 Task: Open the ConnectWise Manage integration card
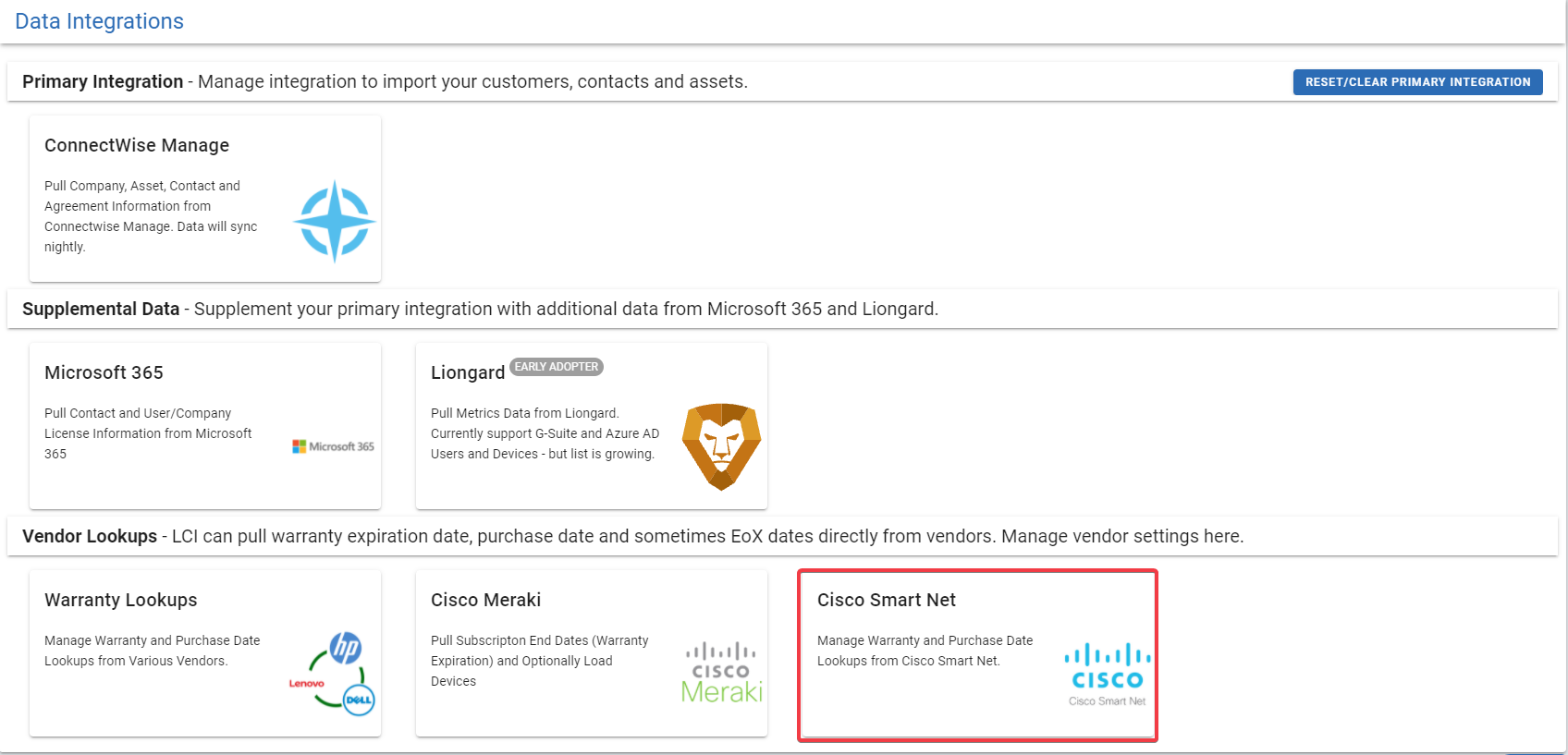[x=204, y=198]
